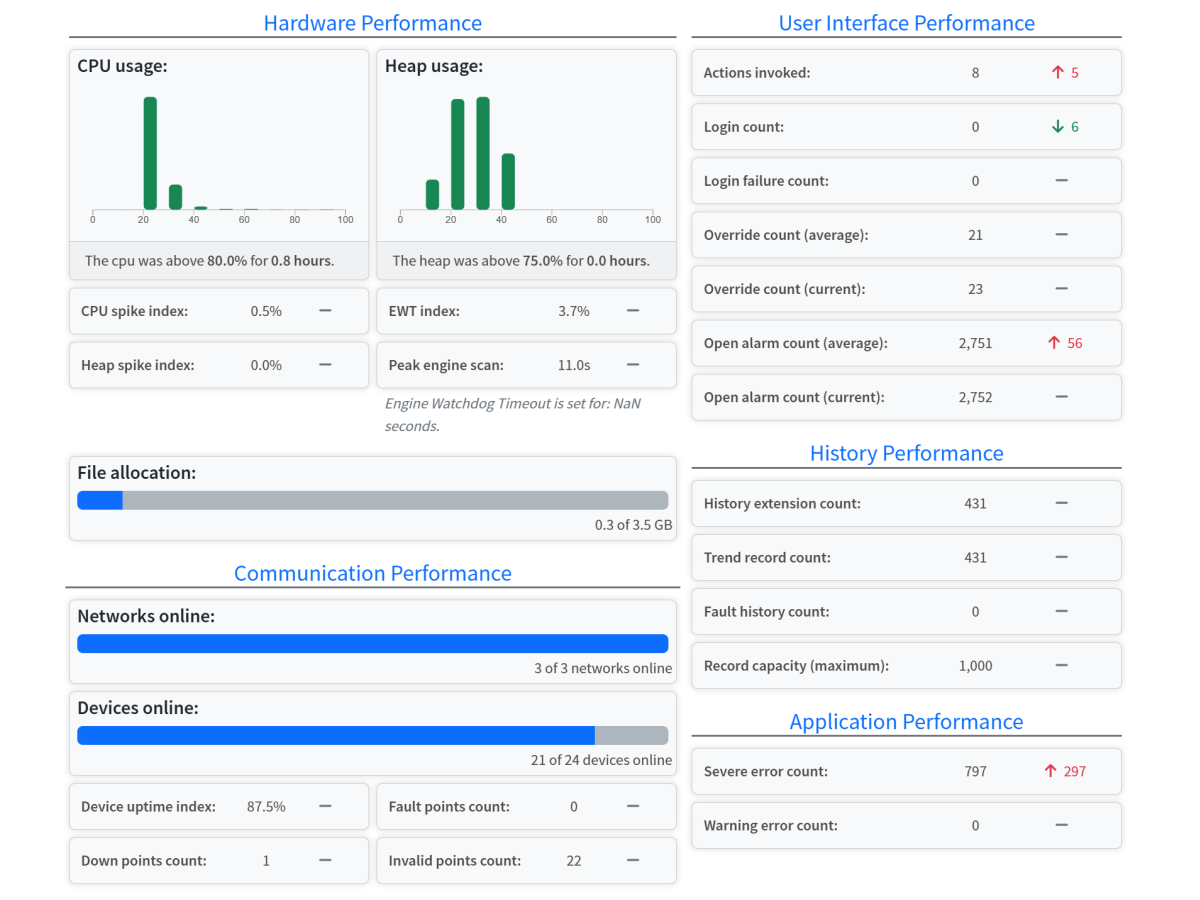The width and height of the screenshot is (1200, 900).
Task: Click the Networks online progress bar
Action: click(372, 644)
